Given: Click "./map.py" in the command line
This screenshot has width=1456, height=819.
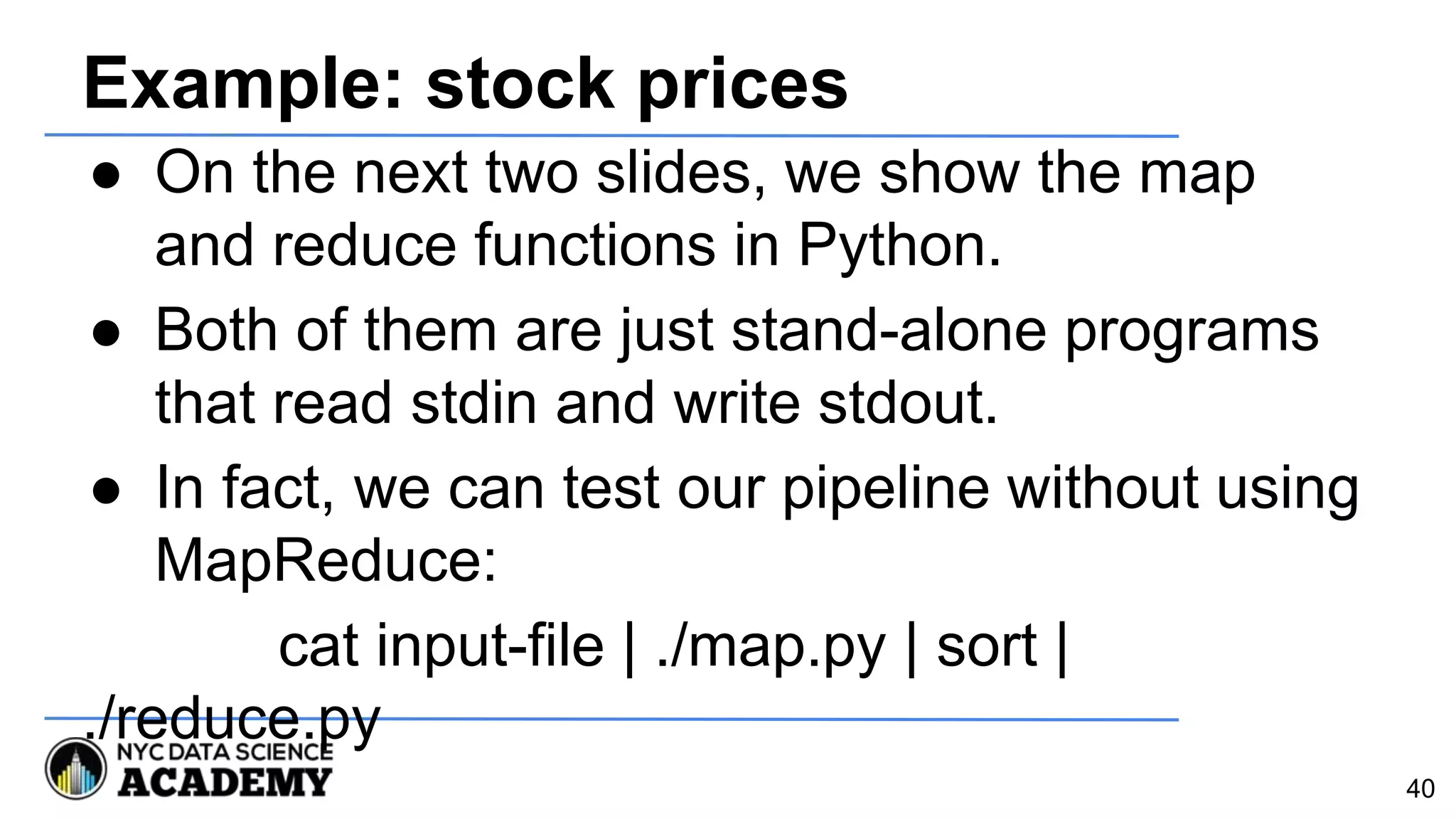Looking at the screenshot, I should point(771,646).
